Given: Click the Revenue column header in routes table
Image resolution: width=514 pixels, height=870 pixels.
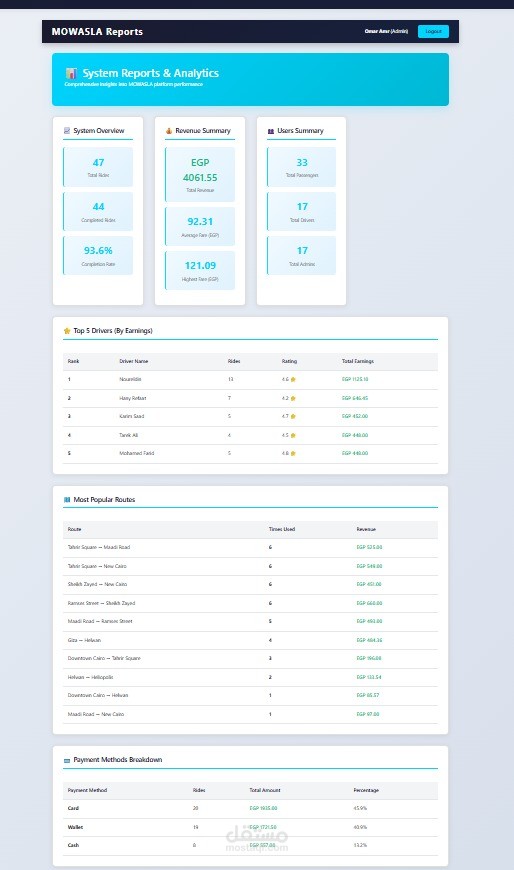Looking at the screenshot, I should pyautogui.click(x=366, y=529).
